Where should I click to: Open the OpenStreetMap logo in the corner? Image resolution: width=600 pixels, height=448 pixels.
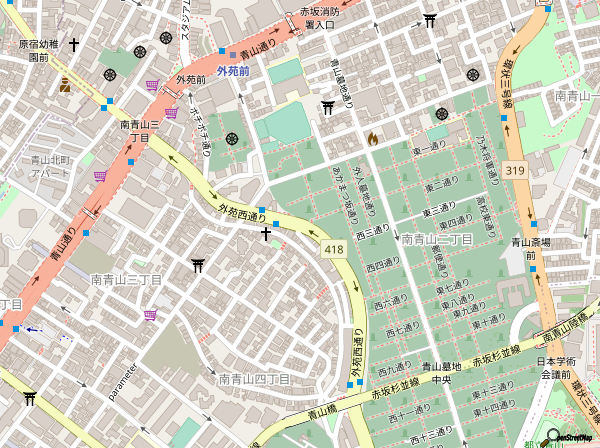tap(570, 436)
